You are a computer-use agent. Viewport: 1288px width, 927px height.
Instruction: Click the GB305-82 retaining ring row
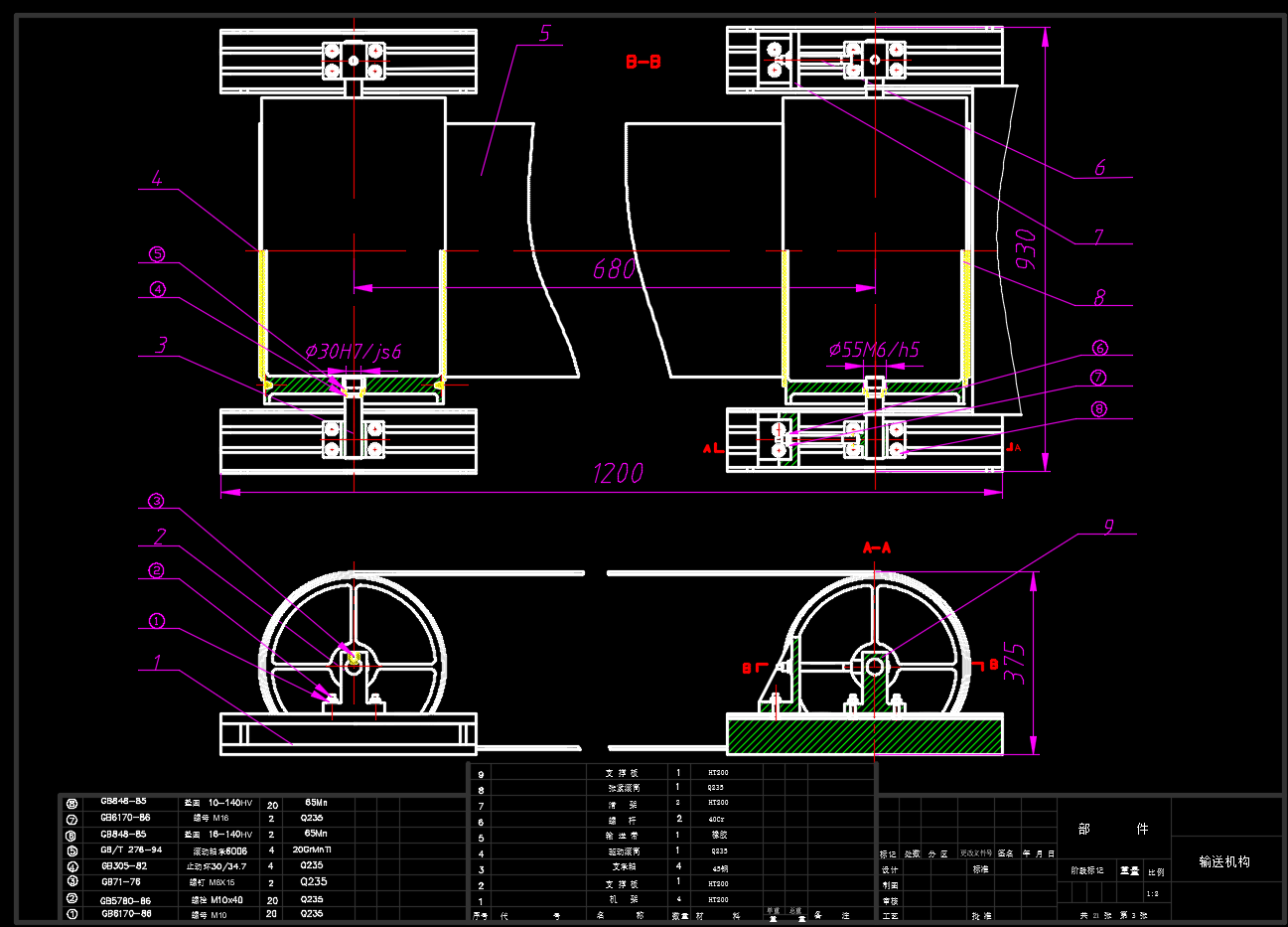tap(124, 866)
